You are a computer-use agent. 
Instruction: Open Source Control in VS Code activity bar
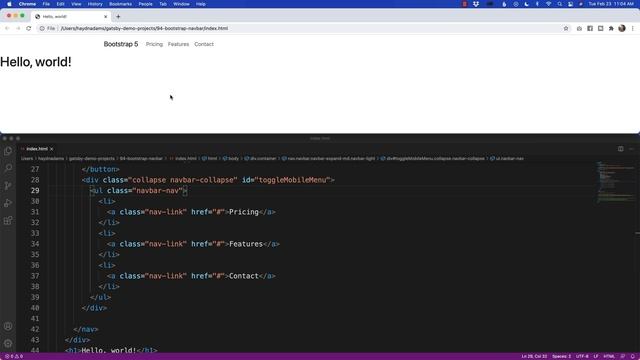(8, 186)
